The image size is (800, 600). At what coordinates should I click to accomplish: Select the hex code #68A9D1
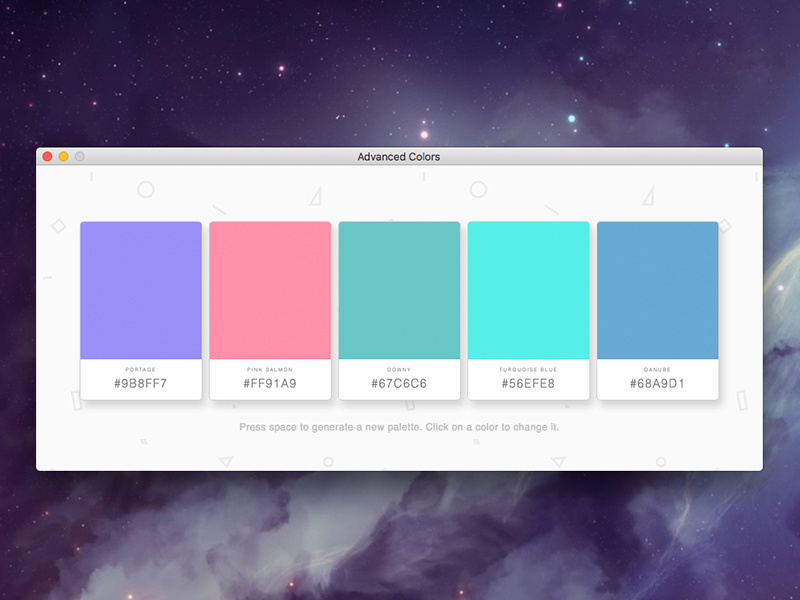click(657, 382)
